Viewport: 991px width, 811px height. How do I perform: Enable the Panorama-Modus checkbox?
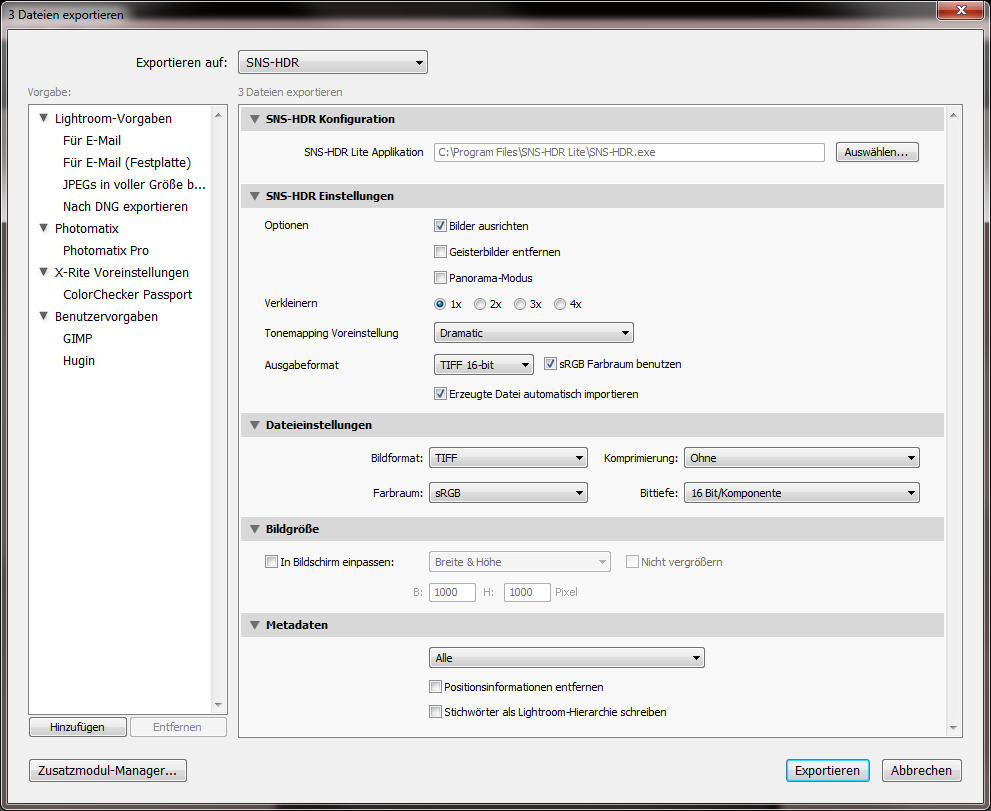(x=440, y=278)
